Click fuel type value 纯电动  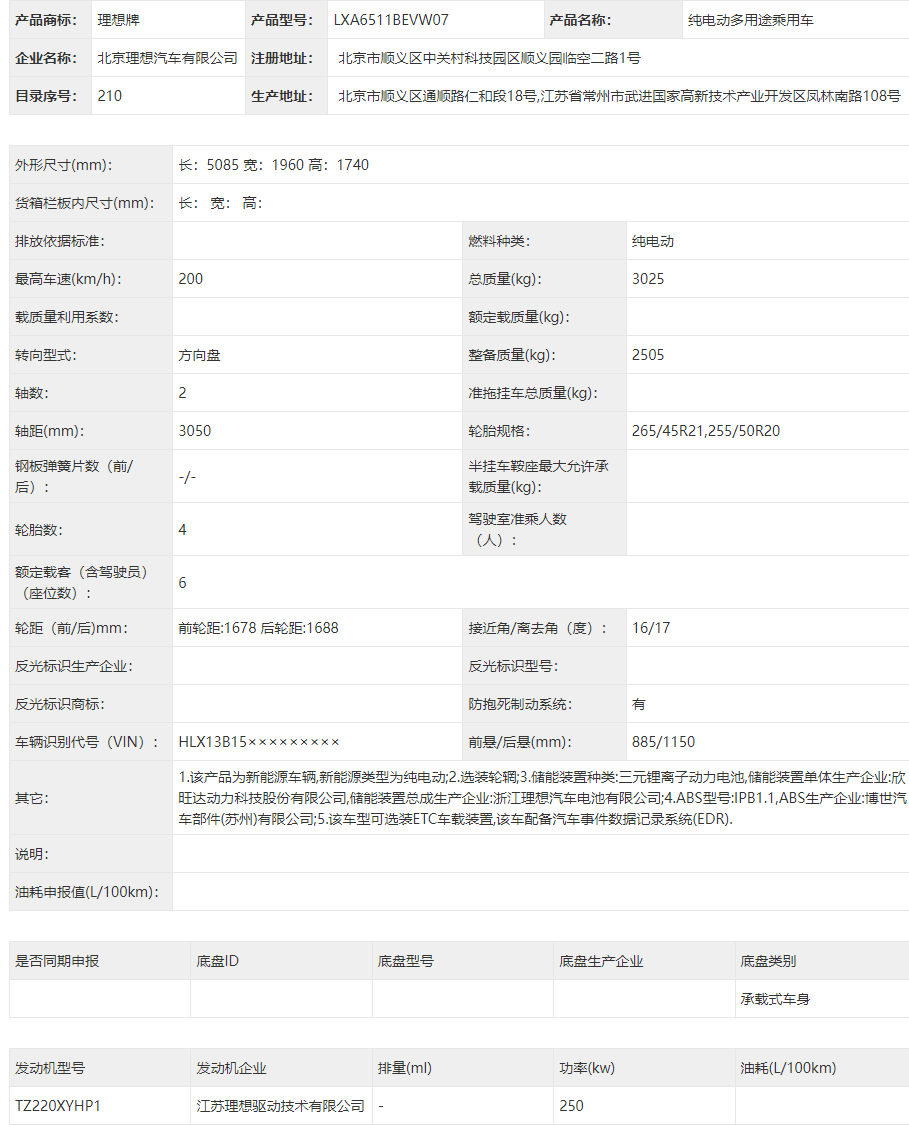pyautogui.click(x=653, y=241)
